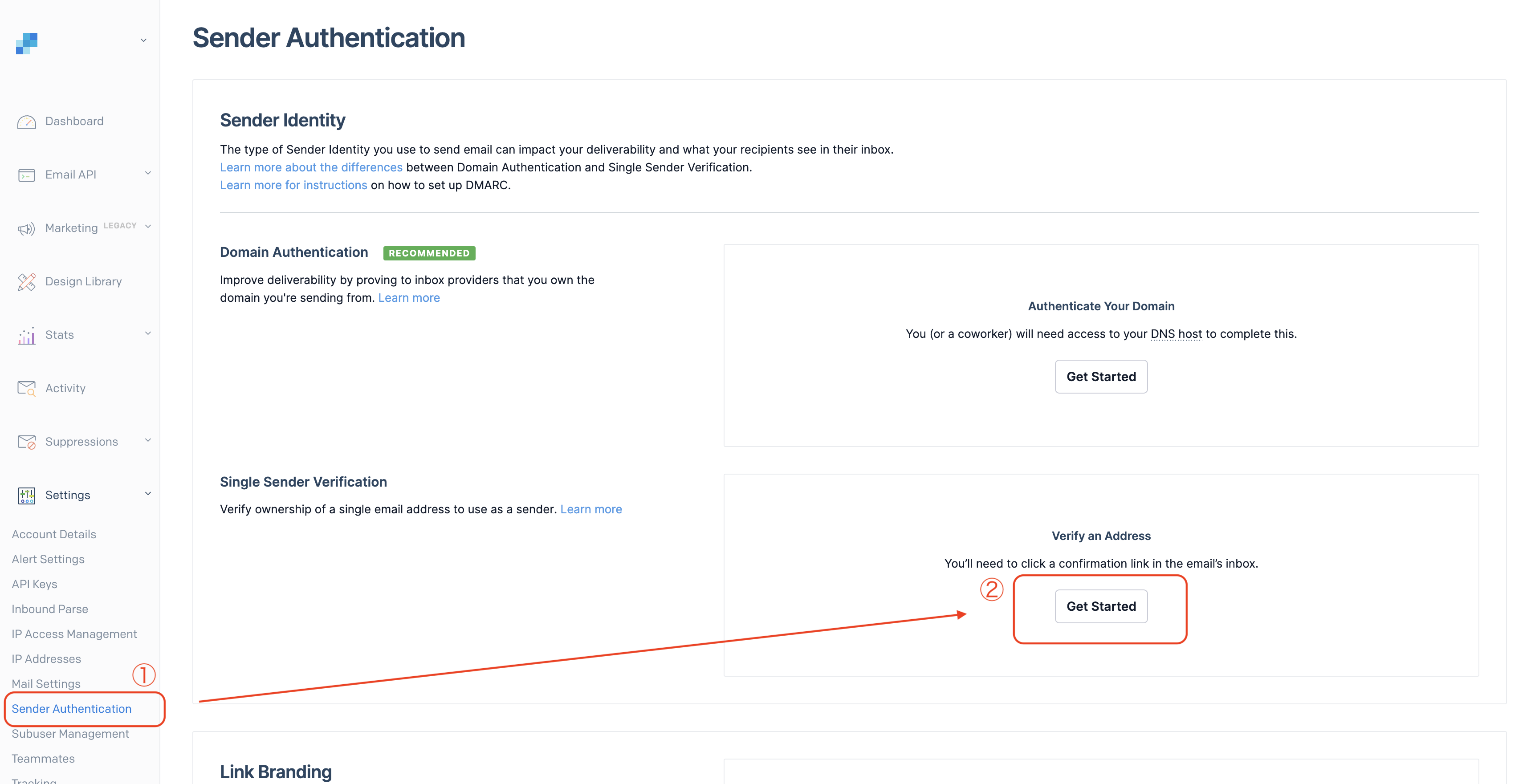Expand the Email API submenu chevron
Screen dimensions: 1539x784
coord(147,173)
